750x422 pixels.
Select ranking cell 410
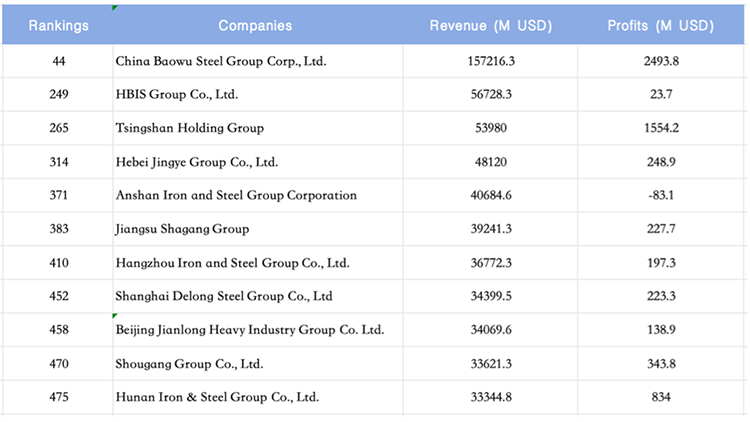pos(58,263)
